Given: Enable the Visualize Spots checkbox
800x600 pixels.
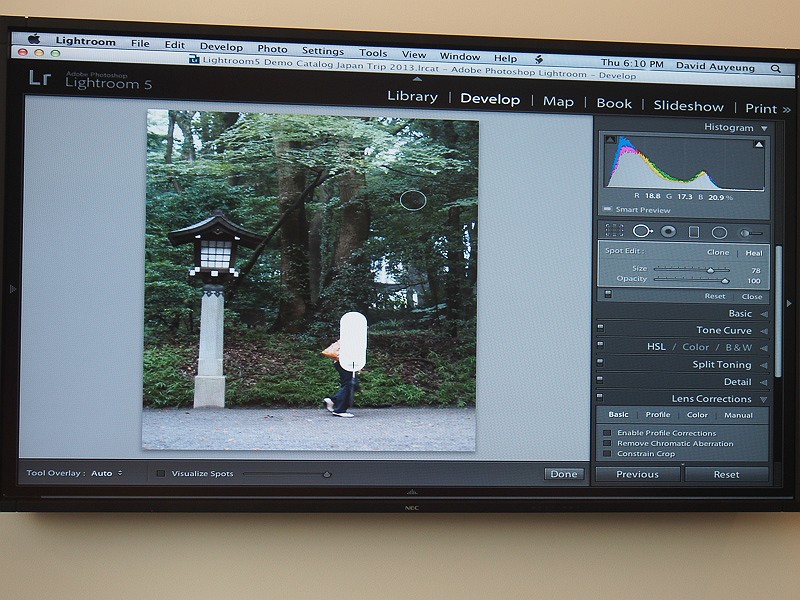Looking at the screenshot, I should tap(161, 473).
